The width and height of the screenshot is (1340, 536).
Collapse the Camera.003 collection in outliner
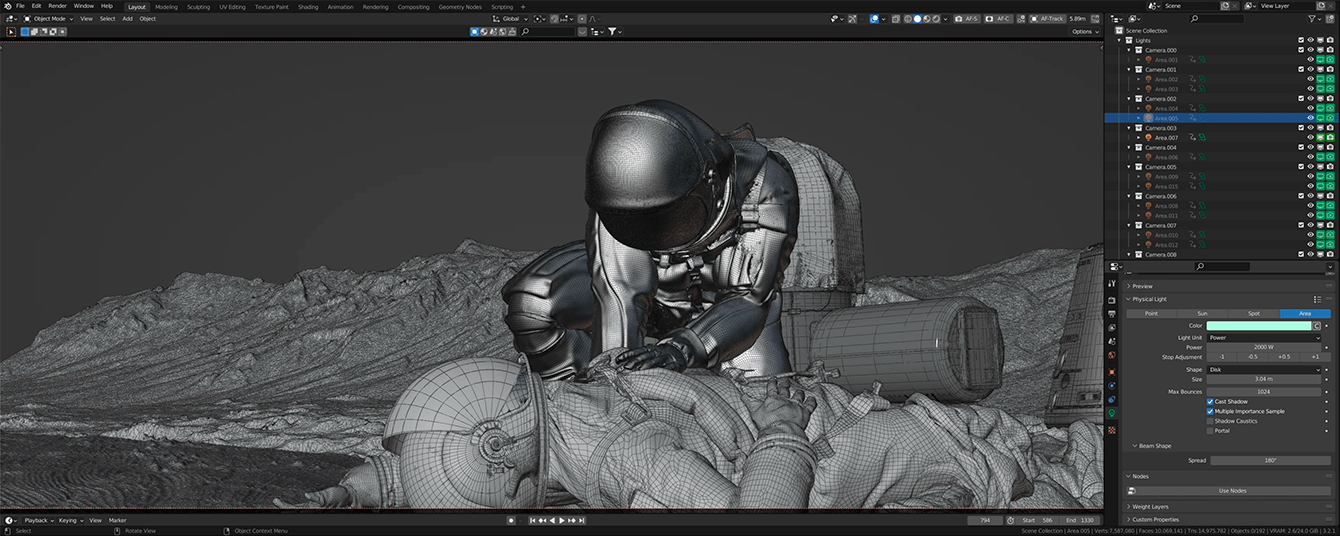tap(1128, 128)
